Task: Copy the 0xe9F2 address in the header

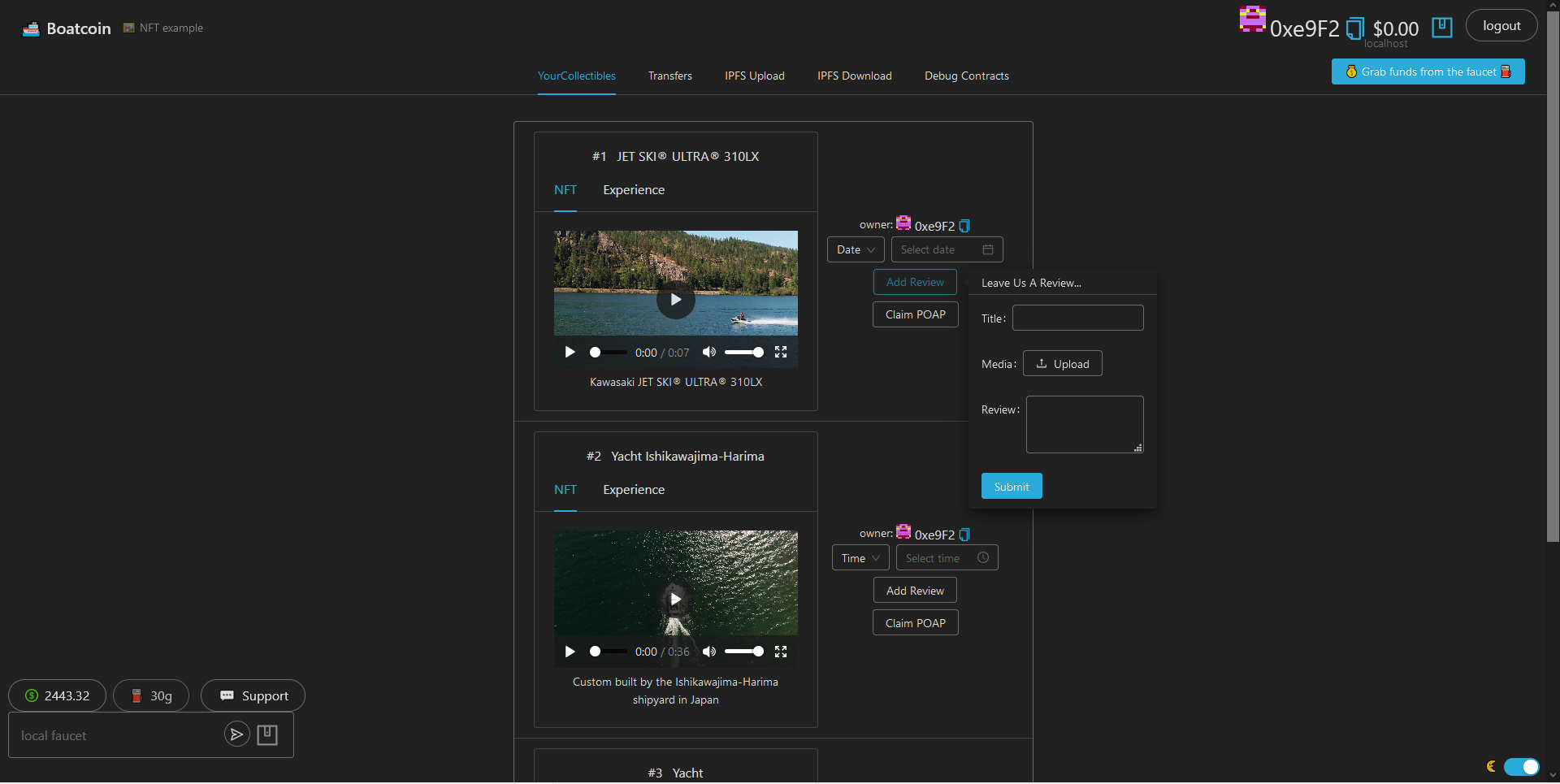Action: pos(1354,29)
